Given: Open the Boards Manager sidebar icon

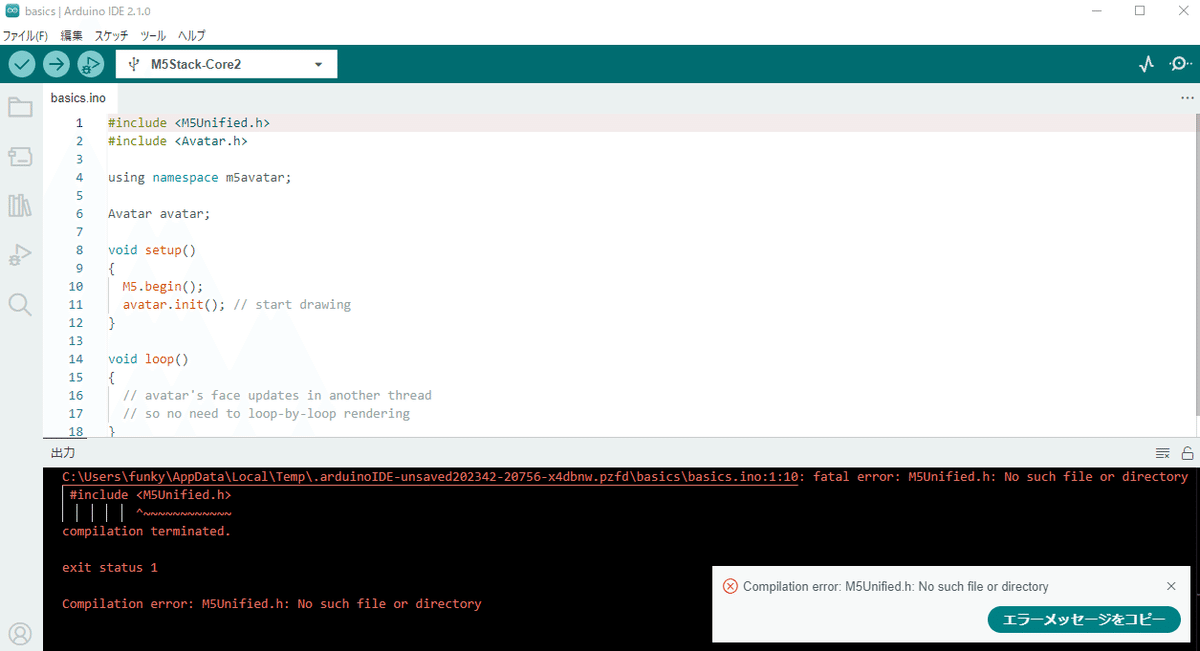Looking at the screenshot, I should tap(20, 156).
